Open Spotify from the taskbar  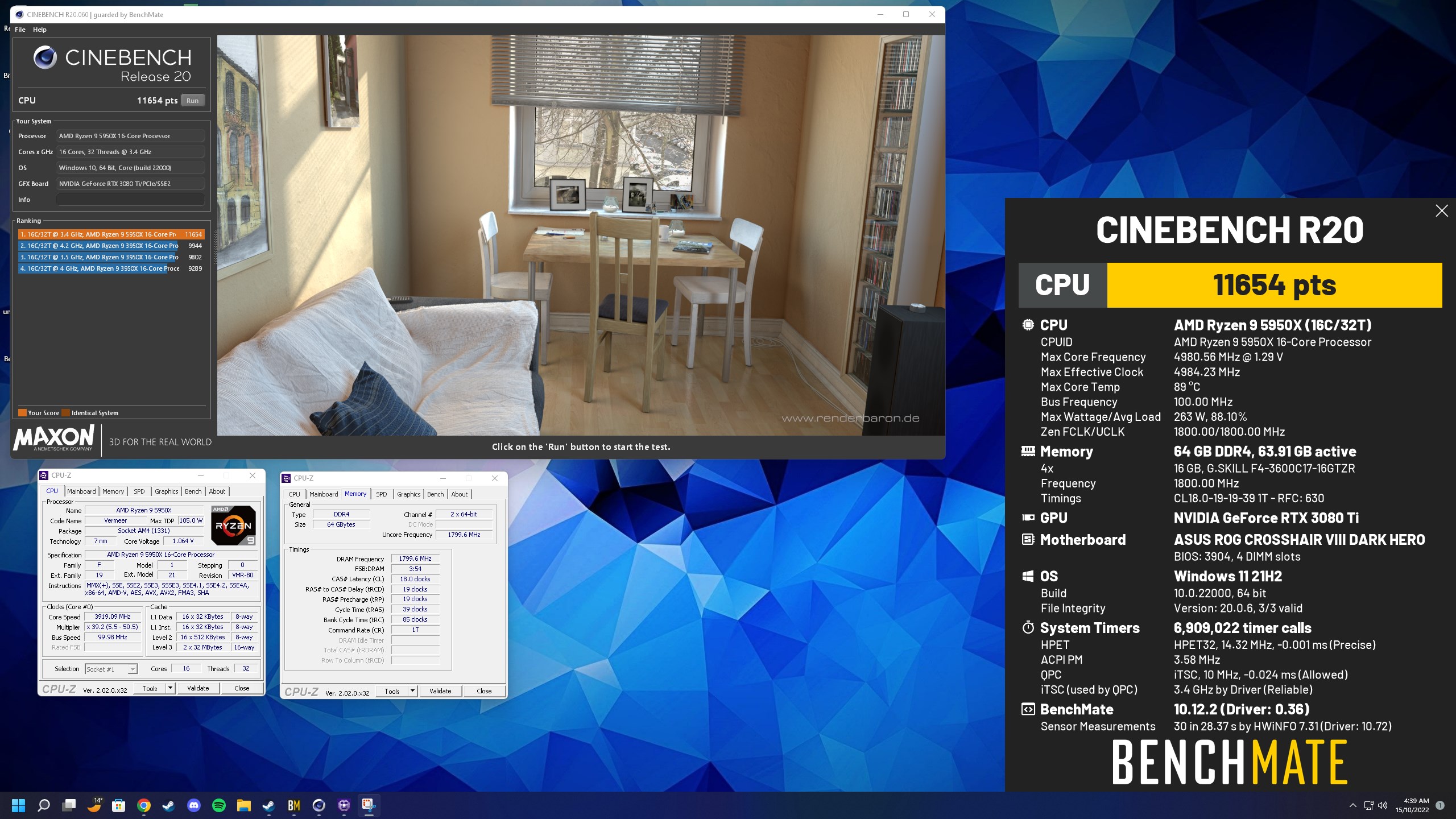[218, 805]
